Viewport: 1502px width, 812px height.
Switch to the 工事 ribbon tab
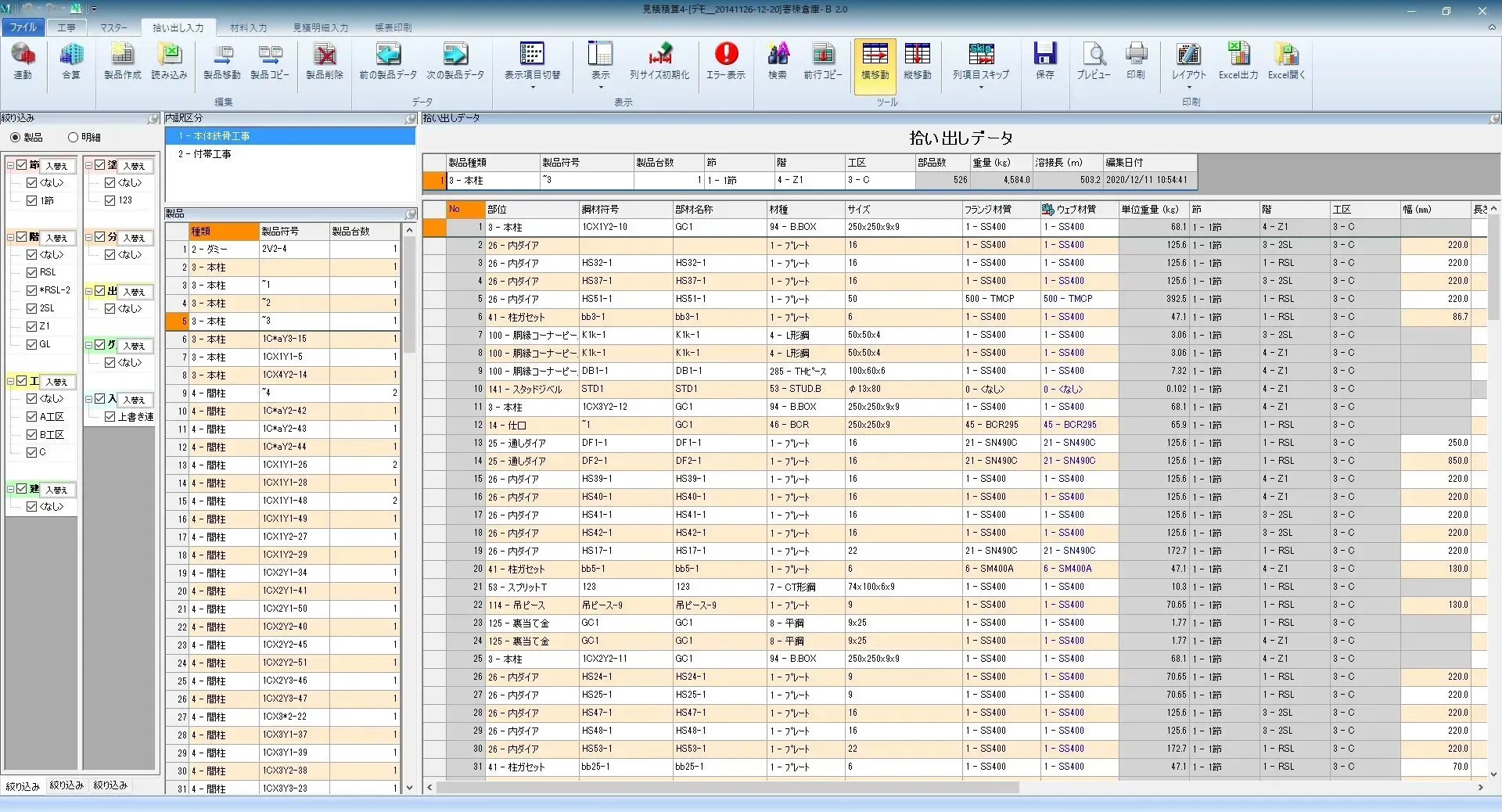(66, 27)
